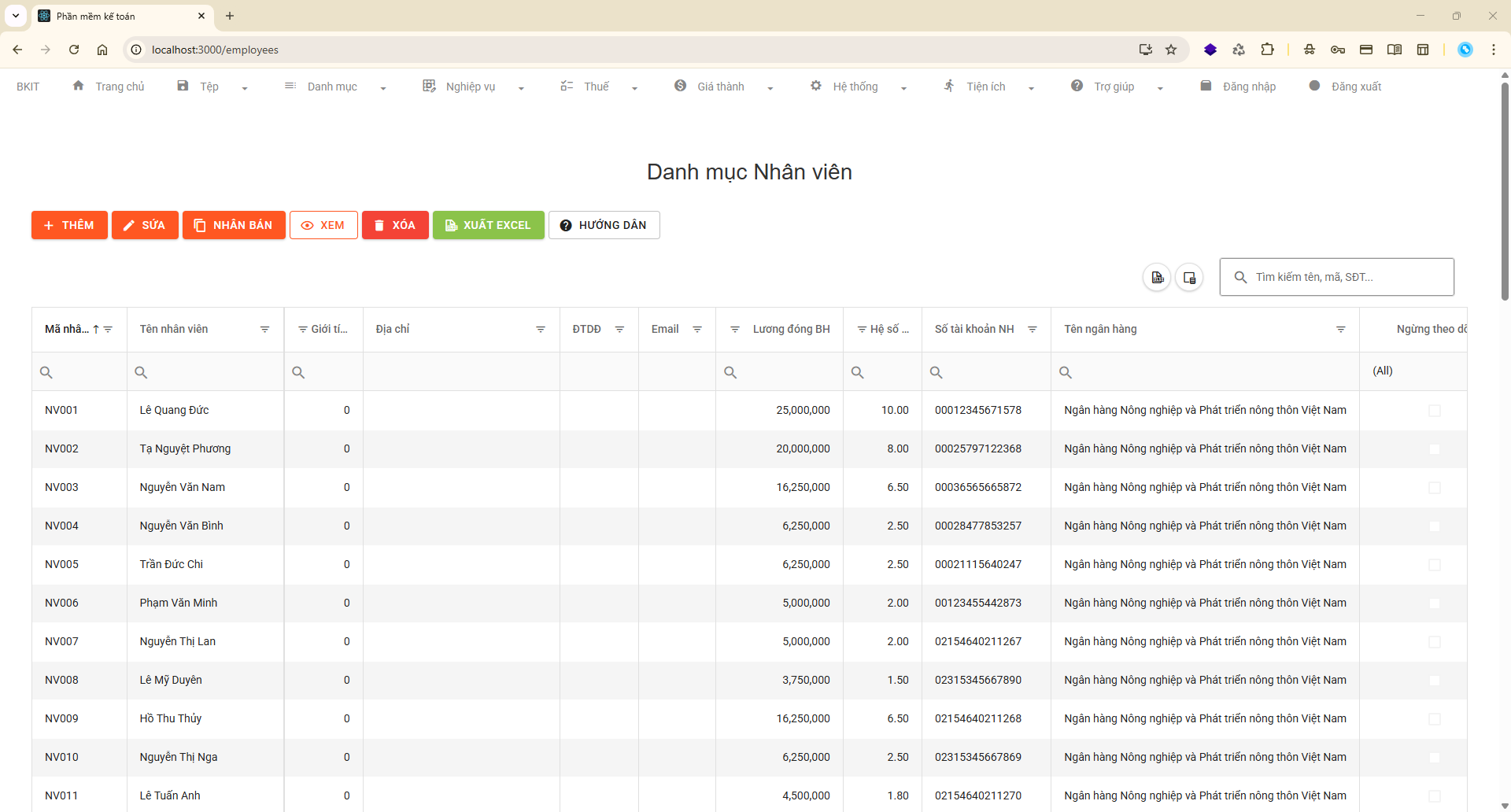Expand the Thuế menu dropdown

[x=634, y=88]
